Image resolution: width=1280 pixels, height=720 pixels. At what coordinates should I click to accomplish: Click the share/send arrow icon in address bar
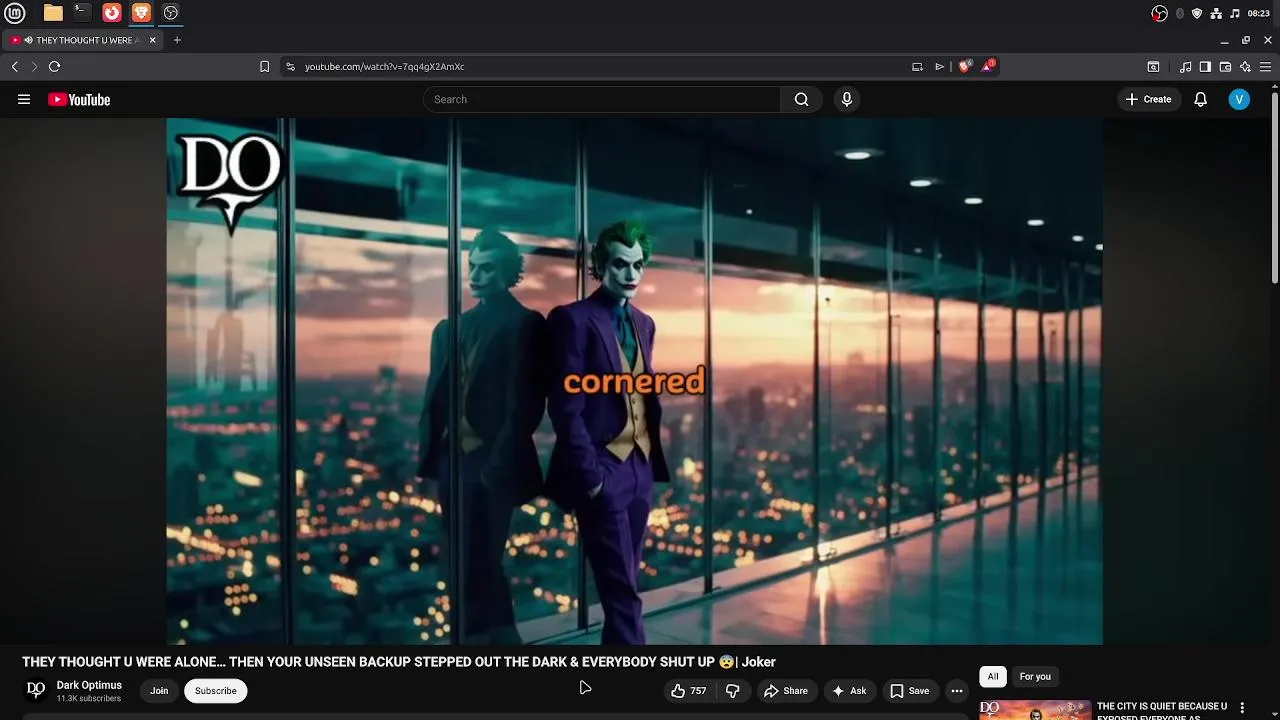(939, 67)
